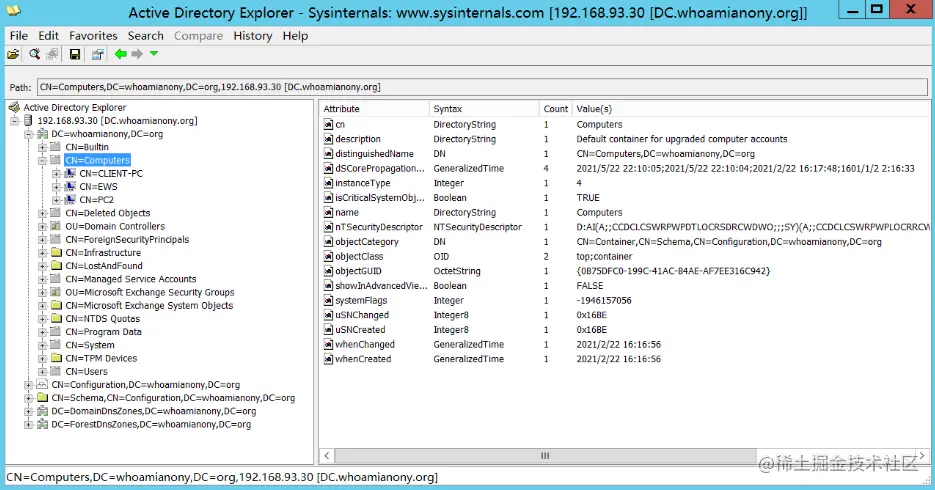935x490 pixels.
Task: Collapse the 192.168.93.30 server node
Action: [16, 121]
